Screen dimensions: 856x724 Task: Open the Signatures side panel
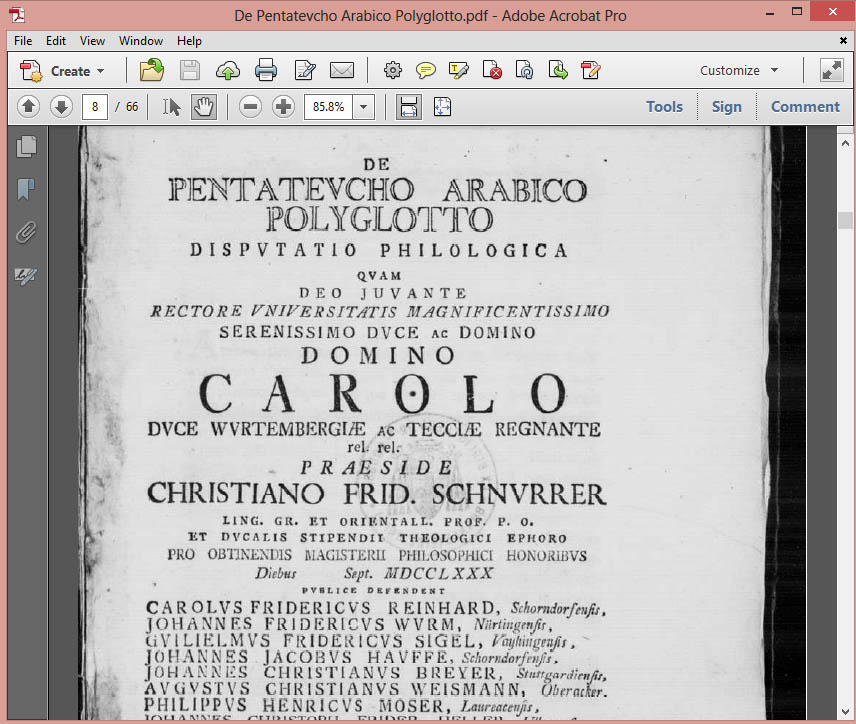click(27, 276)
